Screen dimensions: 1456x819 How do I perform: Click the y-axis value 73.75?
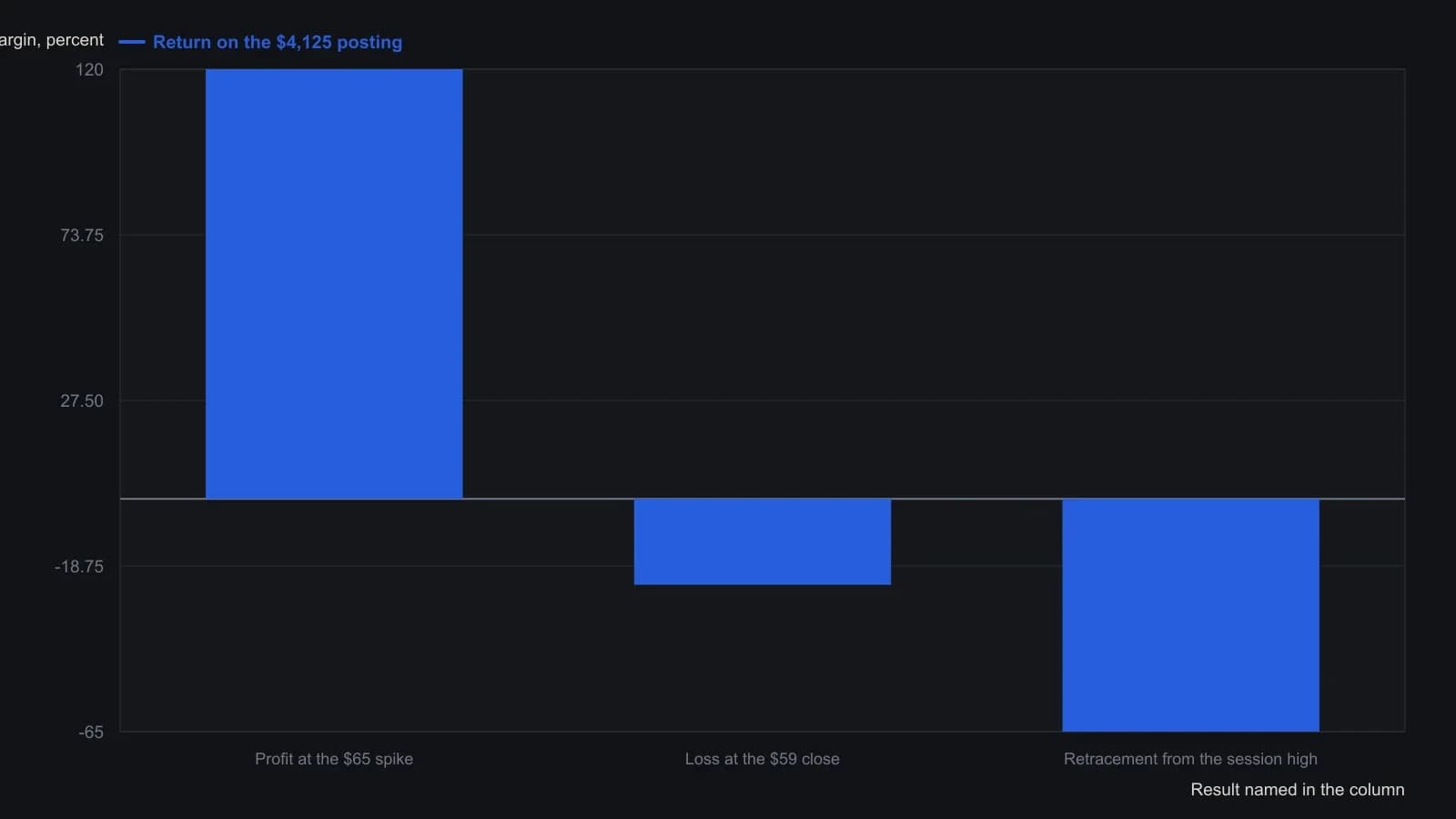point(82,236)
